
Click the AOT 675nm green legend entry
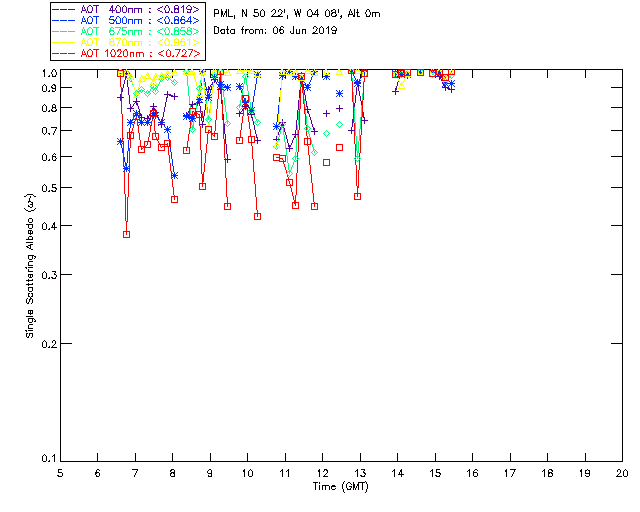[127, 30]
